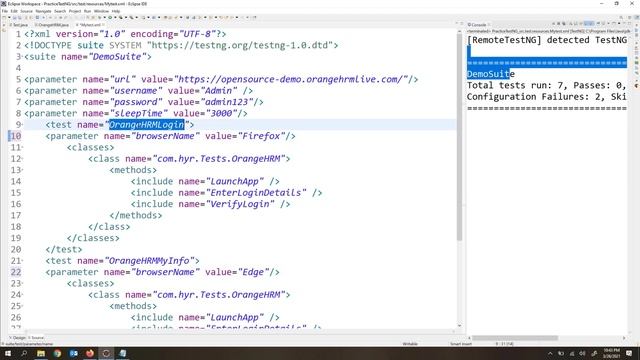The height and width of the screenshot is (360, 640).
Task: Open the Window menu
Action: click(x=101, y=11)
